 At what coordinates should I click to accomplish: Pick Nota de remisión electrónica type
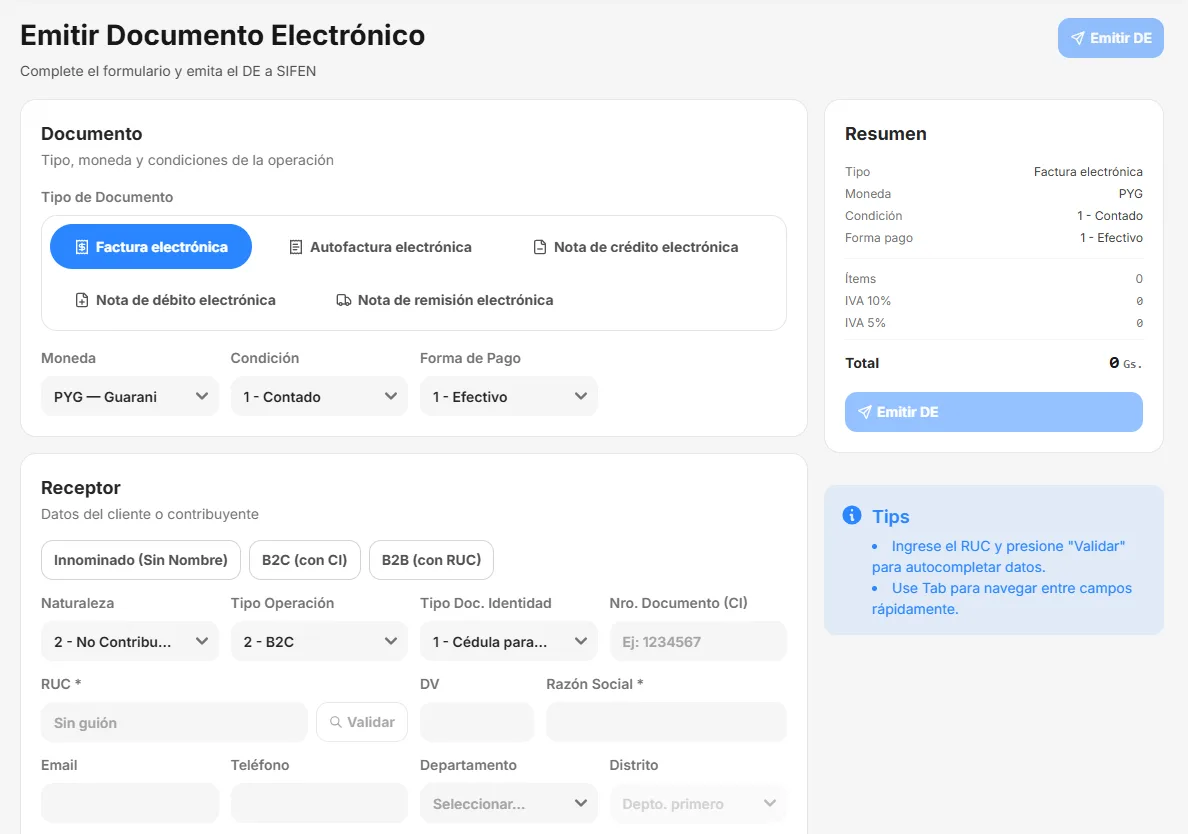click(445, 300)
